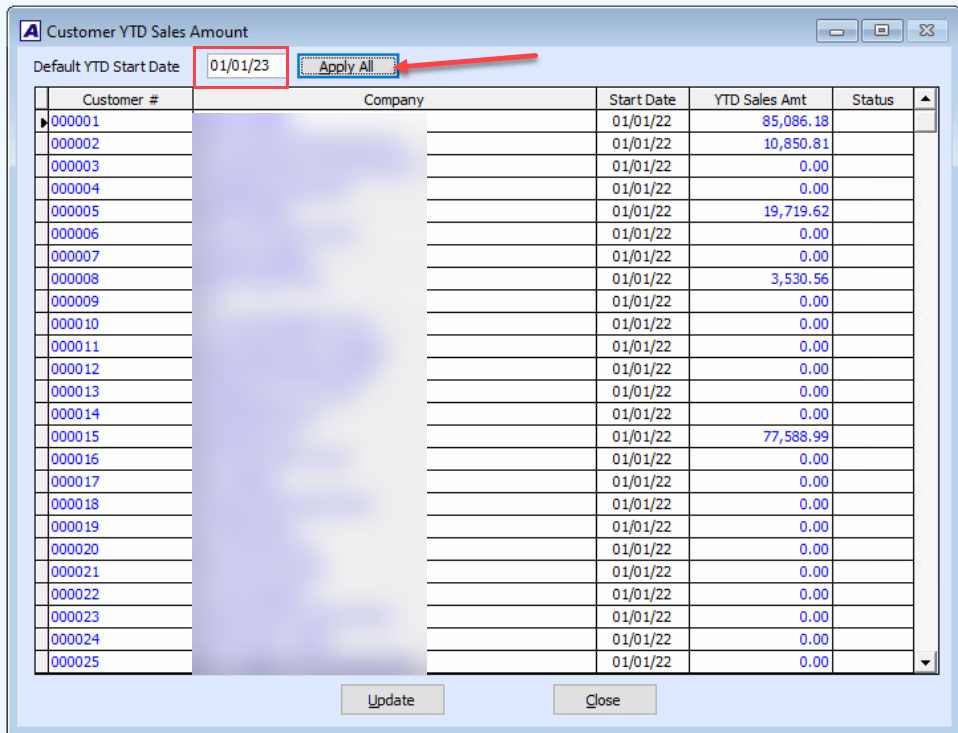Screen dimensions: 958x733
Task: Click the scrollbar down arrow on the grid
Action: (x=925, y=661)
